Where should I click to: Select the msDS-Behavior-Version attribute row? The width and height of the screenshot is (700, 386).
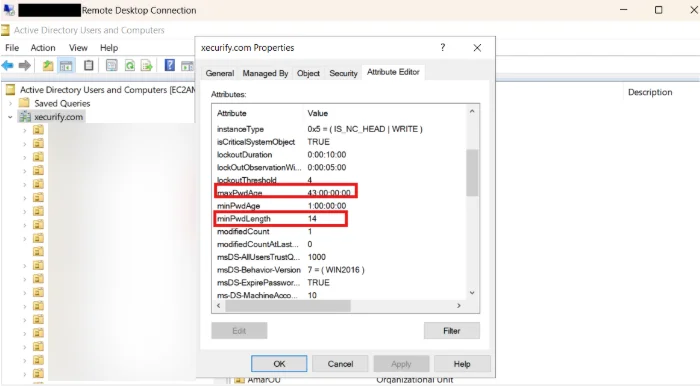point(340,270)
